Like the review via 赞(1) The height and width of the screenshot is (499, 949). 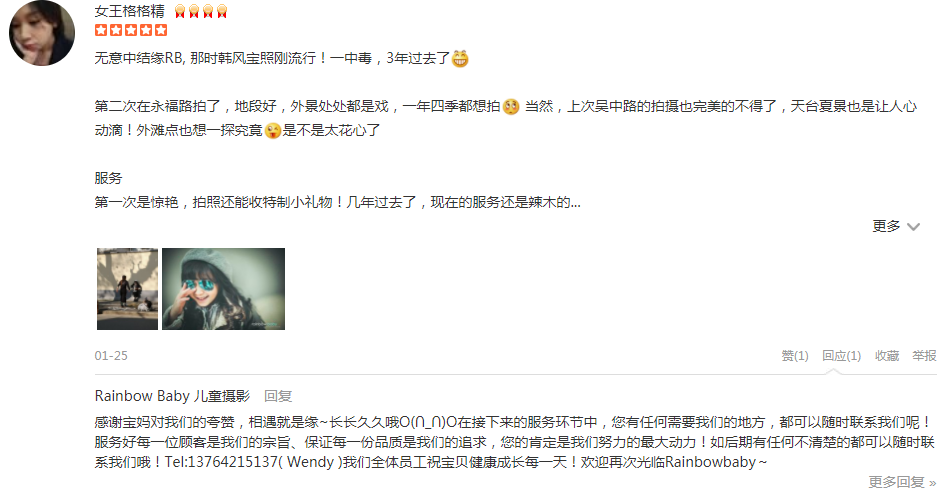(795, 356)
